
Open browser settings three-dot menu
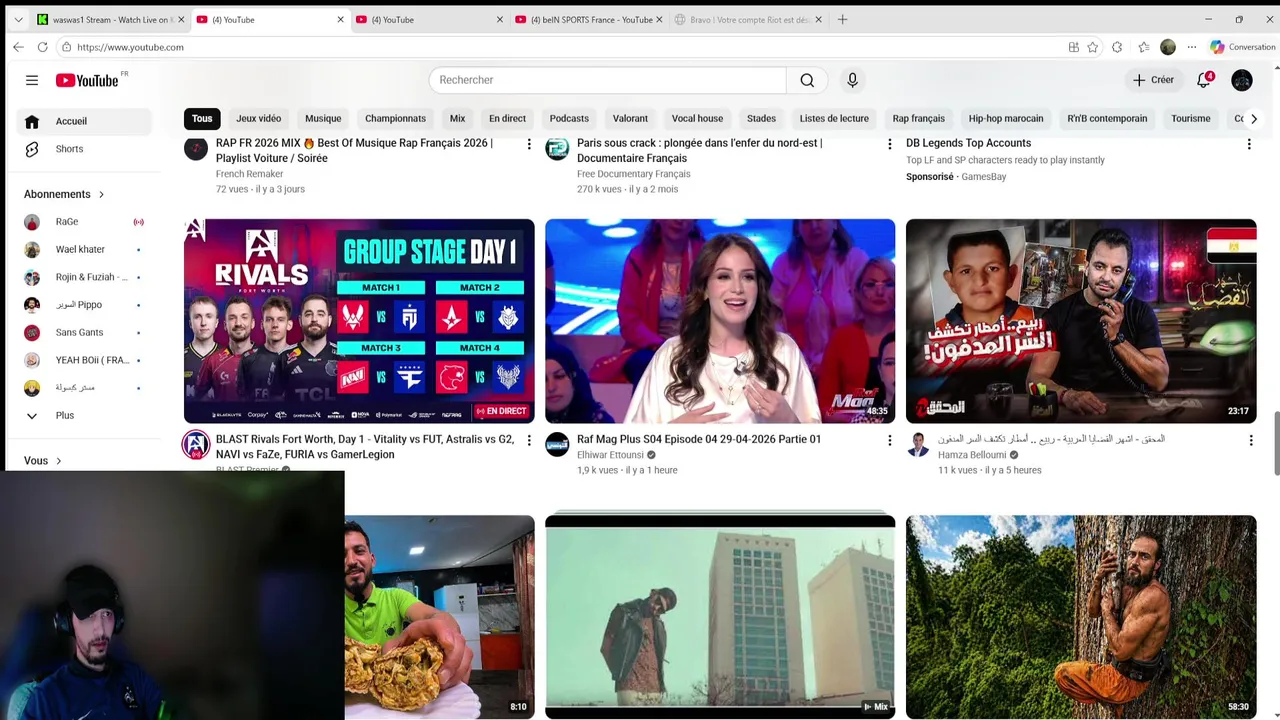tap(1191, 47)
